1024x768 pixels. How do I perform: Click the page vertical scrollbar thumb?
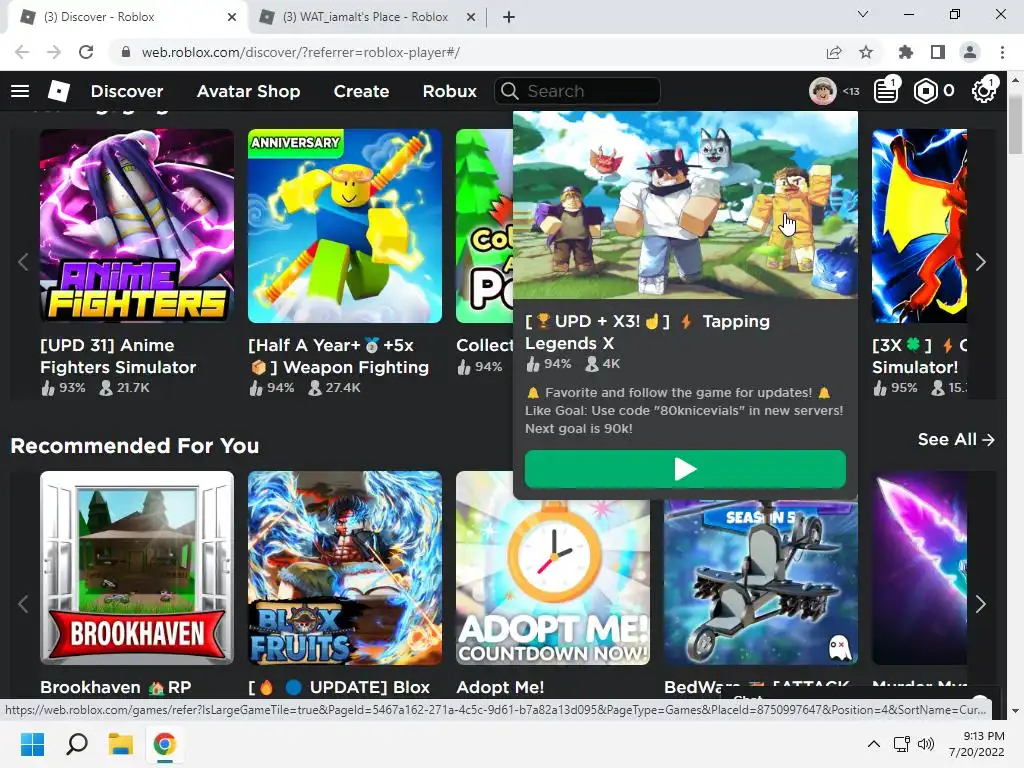[x=1015, y=124]
